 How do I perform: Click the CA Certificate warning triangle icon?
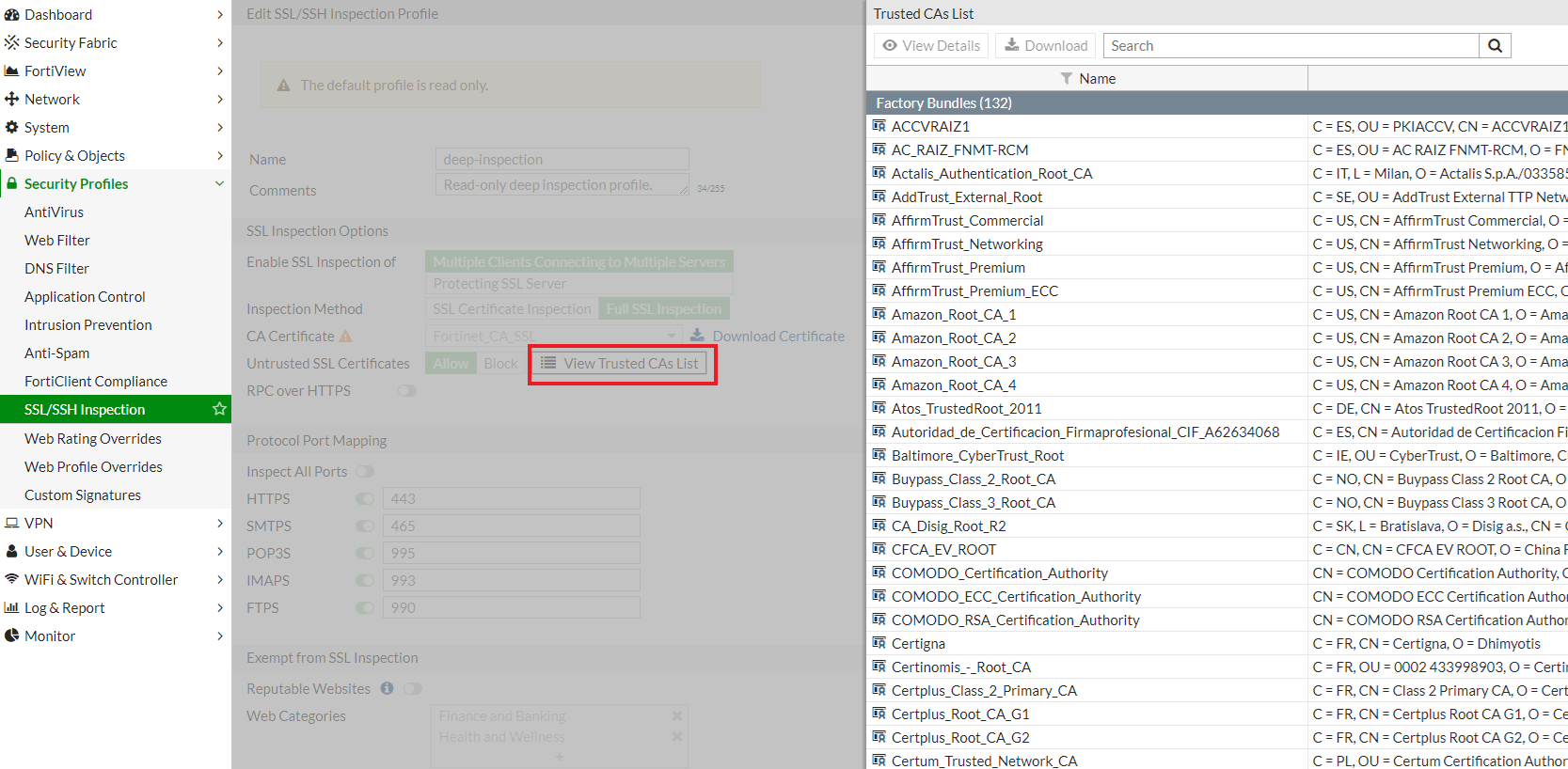(x=346, y=337)
